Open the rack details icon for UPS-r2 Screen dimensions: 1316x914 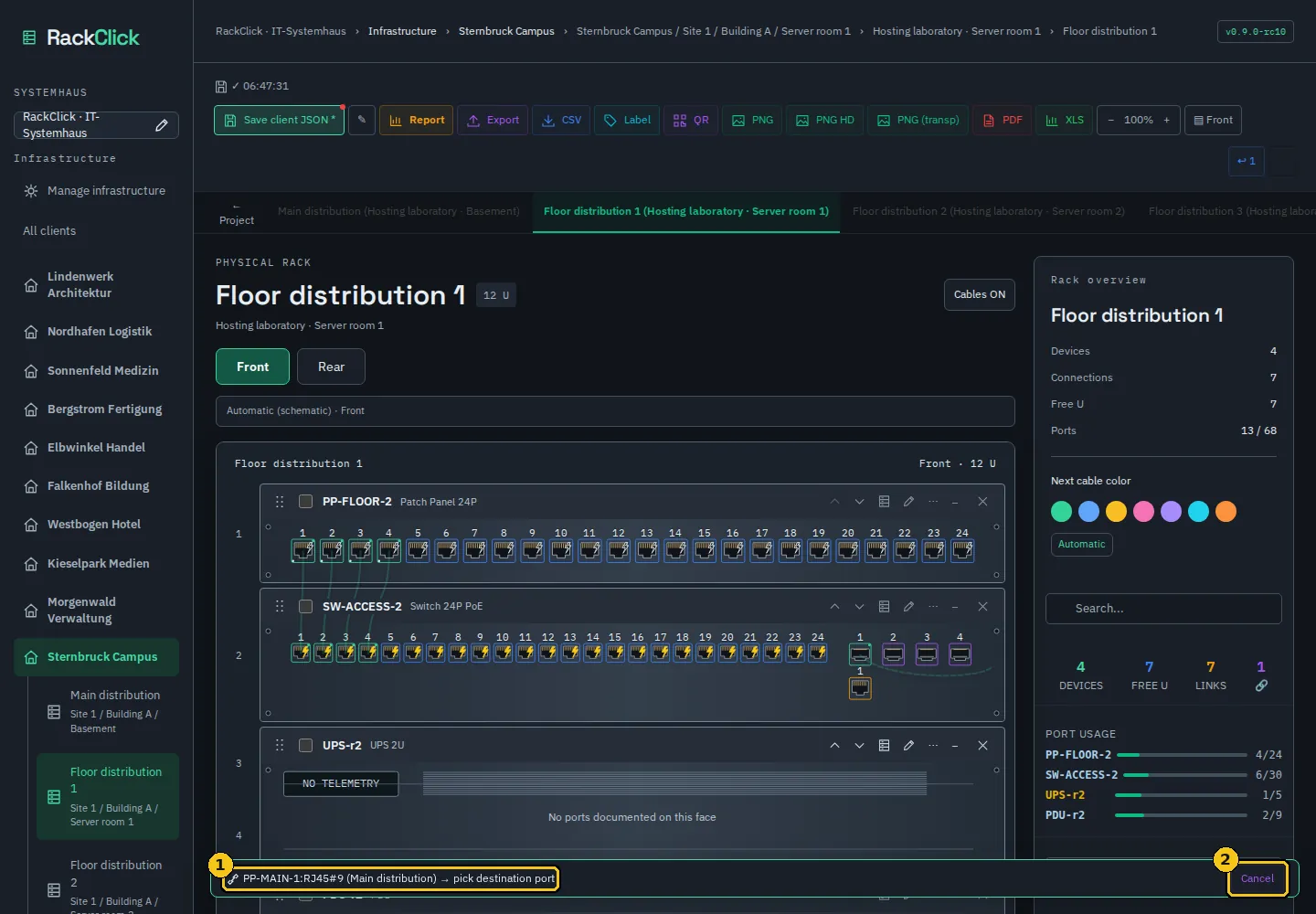[884, 745]
